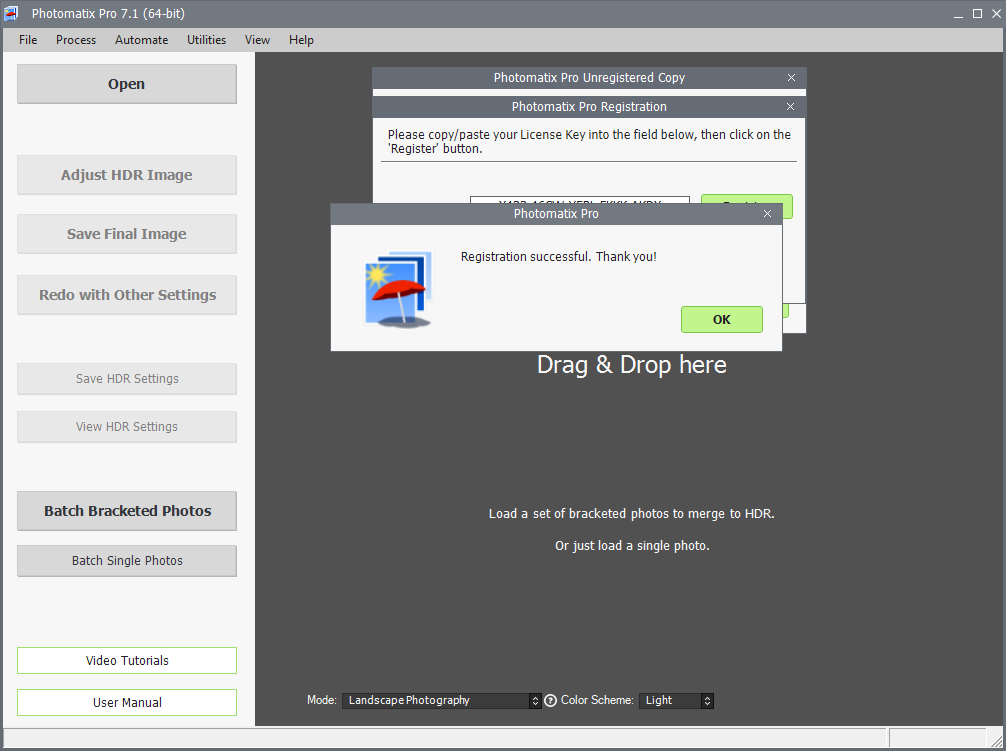Expand the Color Scheme dropdown showing Light

tap(676, 700)
